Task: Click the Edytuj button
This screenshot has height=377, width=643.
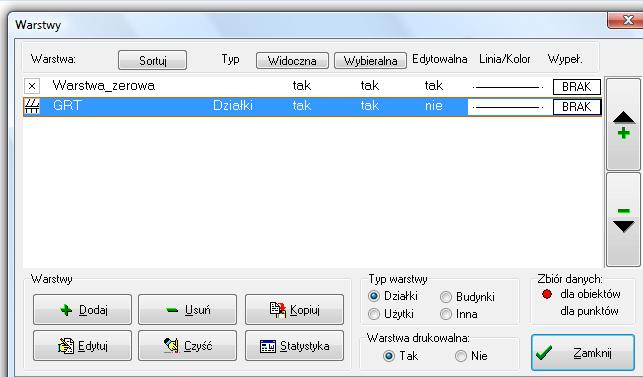Action: pos(82,346)
